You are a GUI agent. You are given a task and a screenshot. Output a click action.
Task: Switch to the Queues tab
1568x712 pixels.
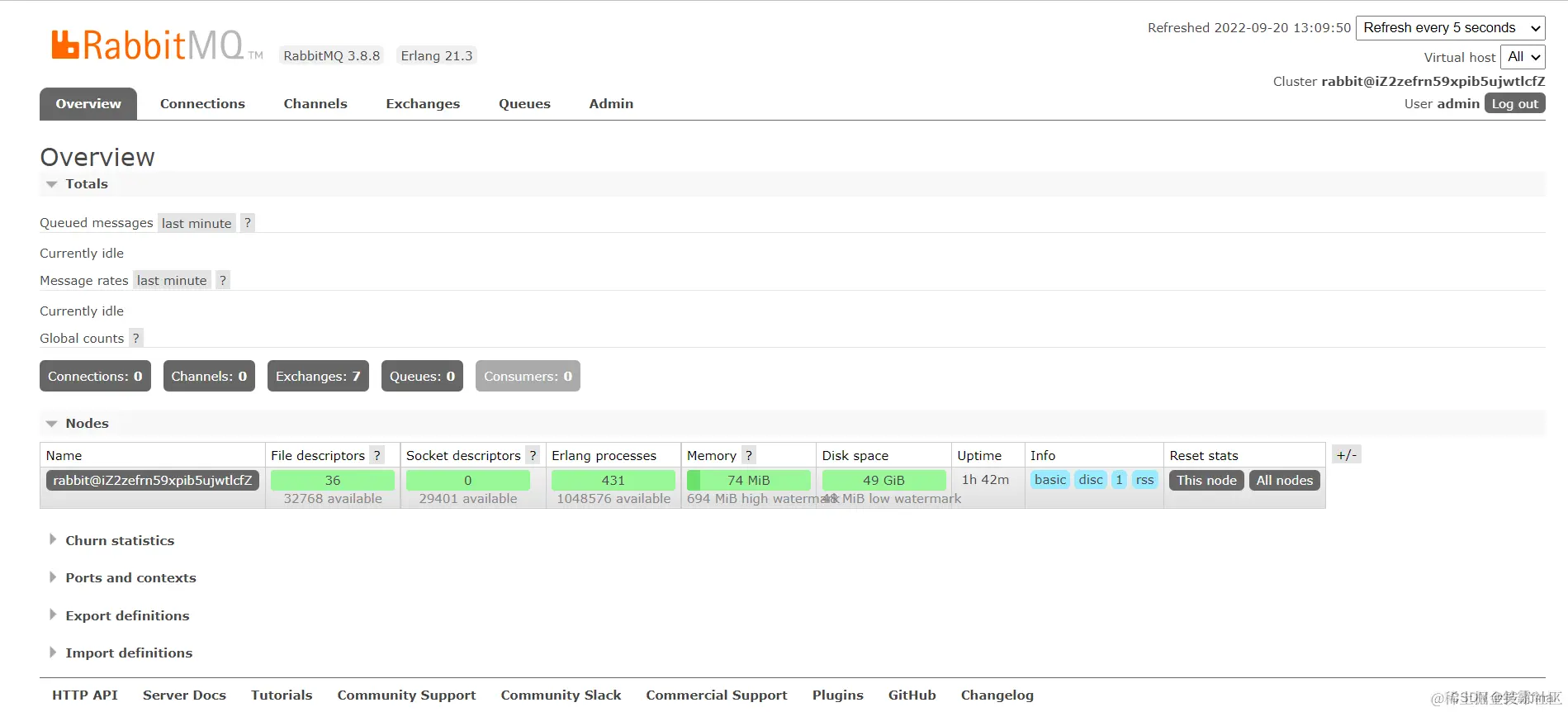[524, 104]
